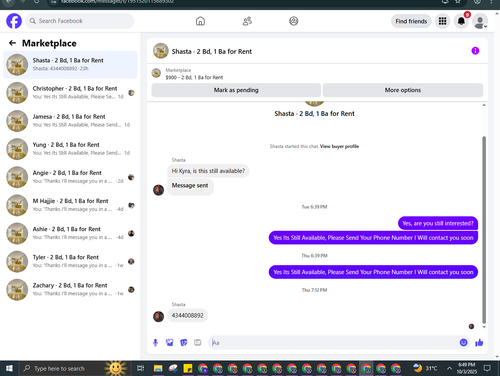Open Ashie conversation in list

pos(70,233)
